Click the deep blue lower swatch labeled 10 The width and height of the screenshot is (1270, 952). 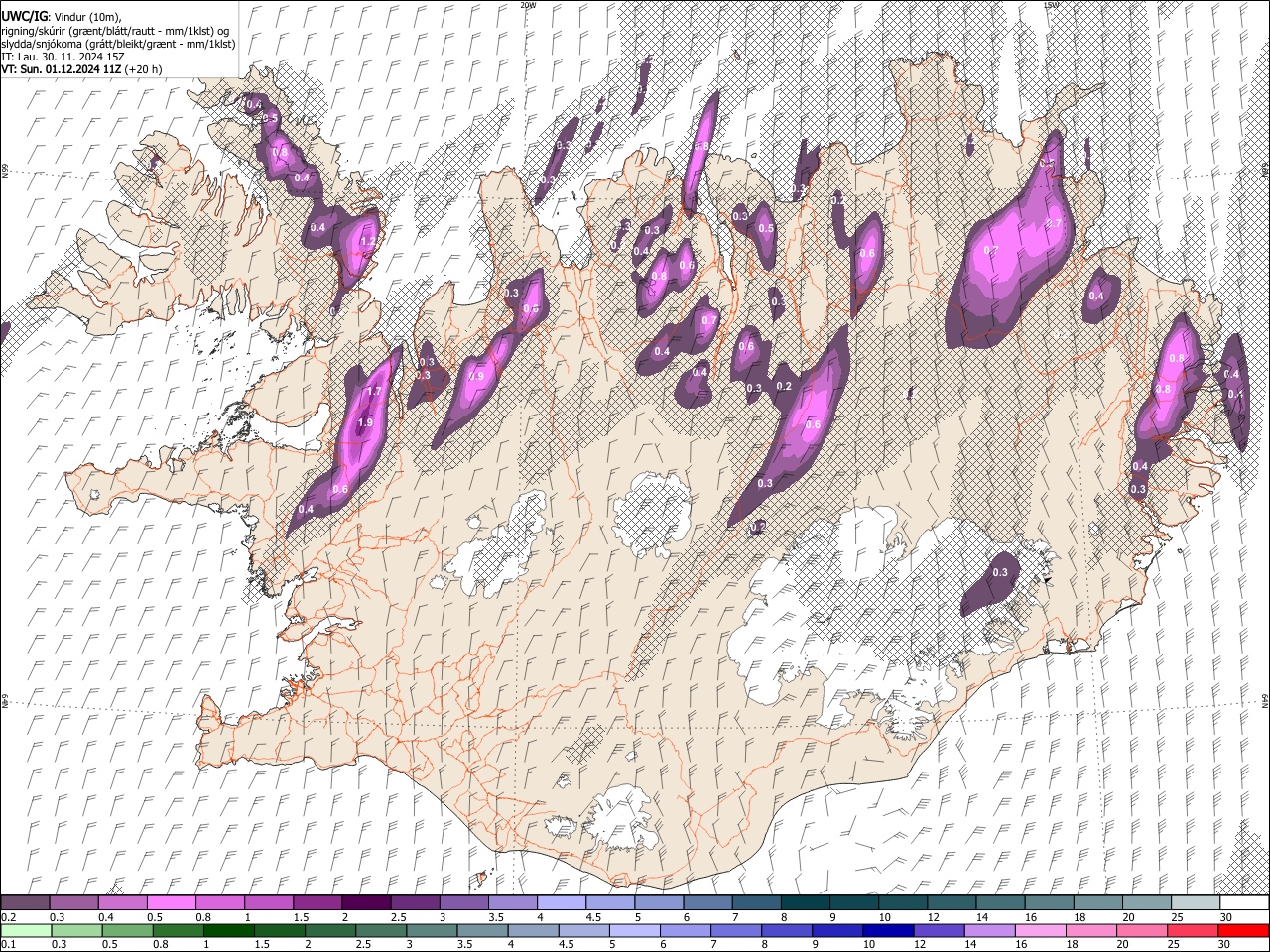pyautogui.click(x=889, y=930)
